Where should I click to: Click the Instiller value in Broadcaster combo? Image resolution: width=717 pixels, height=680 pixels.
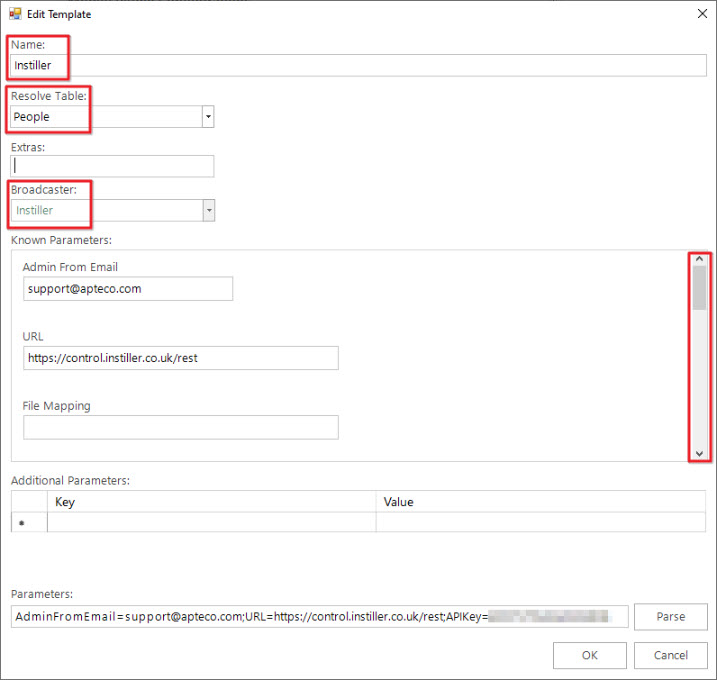tap(35, 210)
